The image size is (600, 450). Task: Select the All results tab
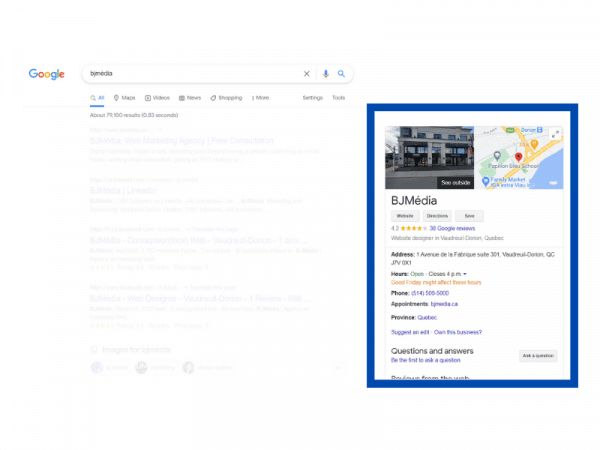(x=97, y=98)
